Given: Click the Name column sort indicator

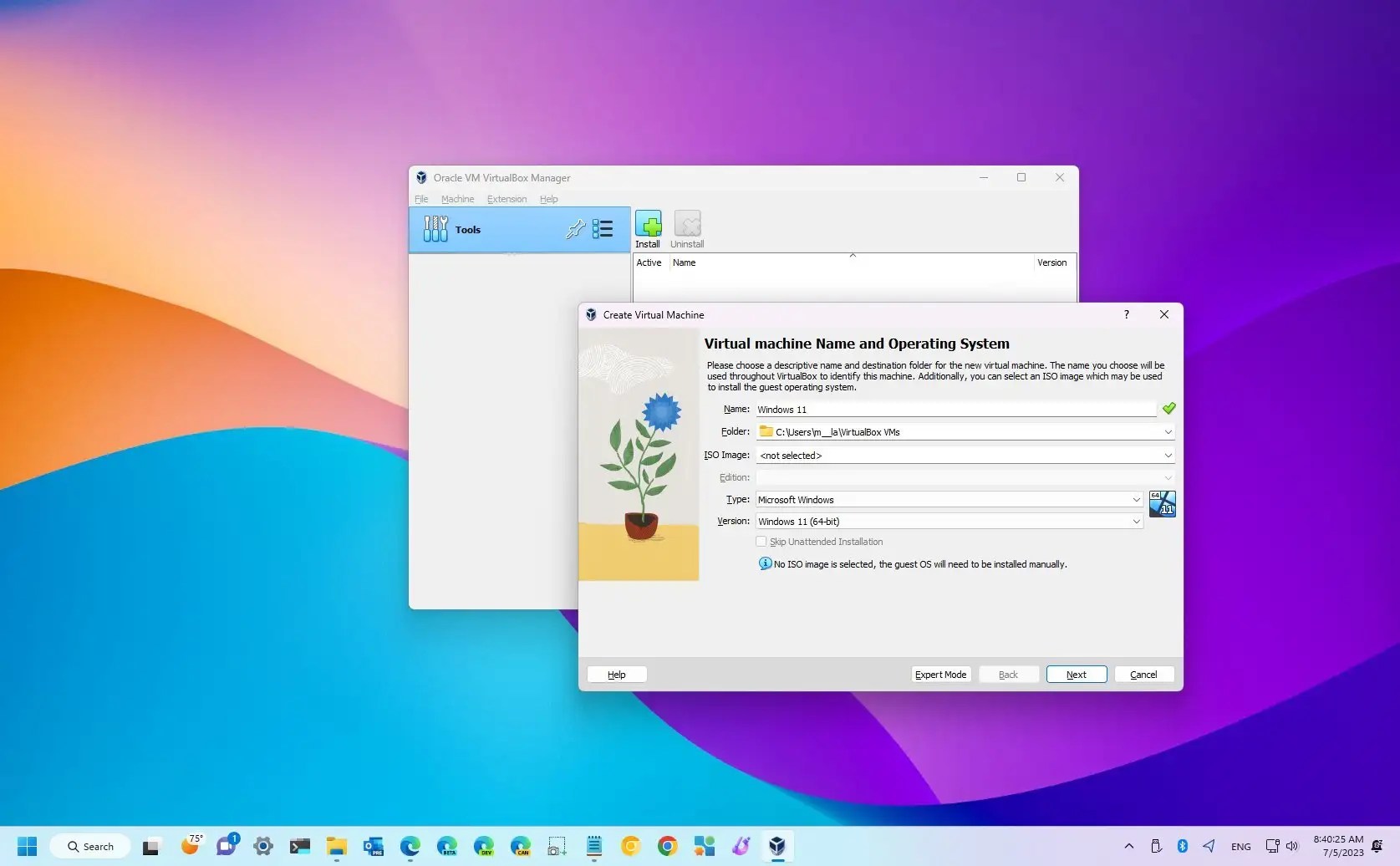Looking at the screenshot, I should (x=853, y=255).
